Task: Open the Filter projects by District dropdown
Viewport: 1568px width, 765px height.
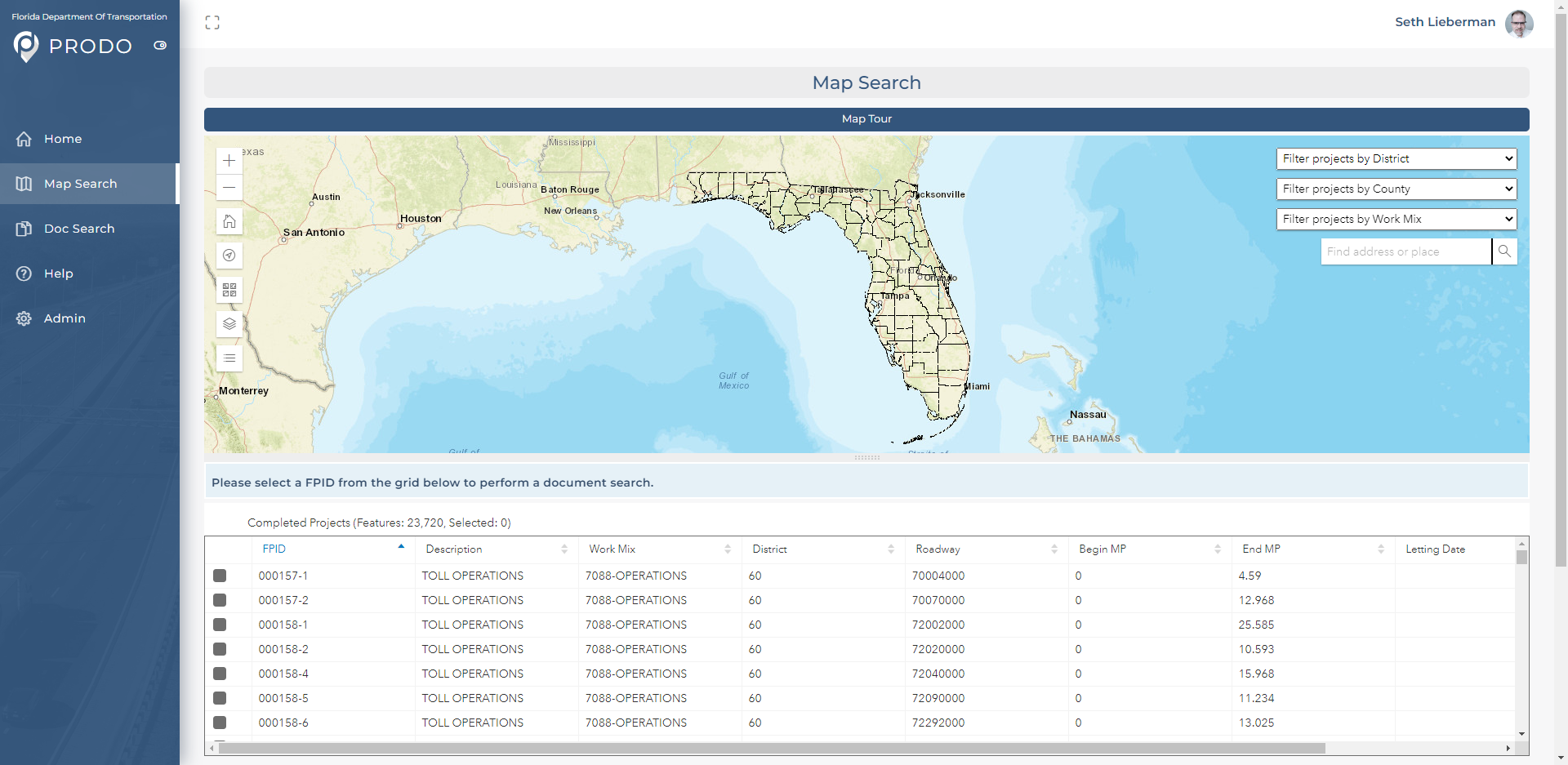Action: [1396, 158]
